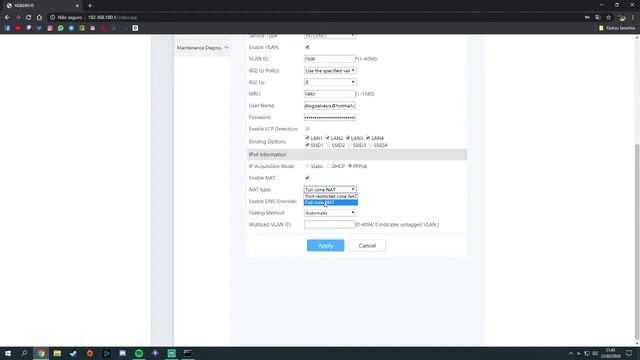
Task: Click the MRU input field
Action: (329, 94)
